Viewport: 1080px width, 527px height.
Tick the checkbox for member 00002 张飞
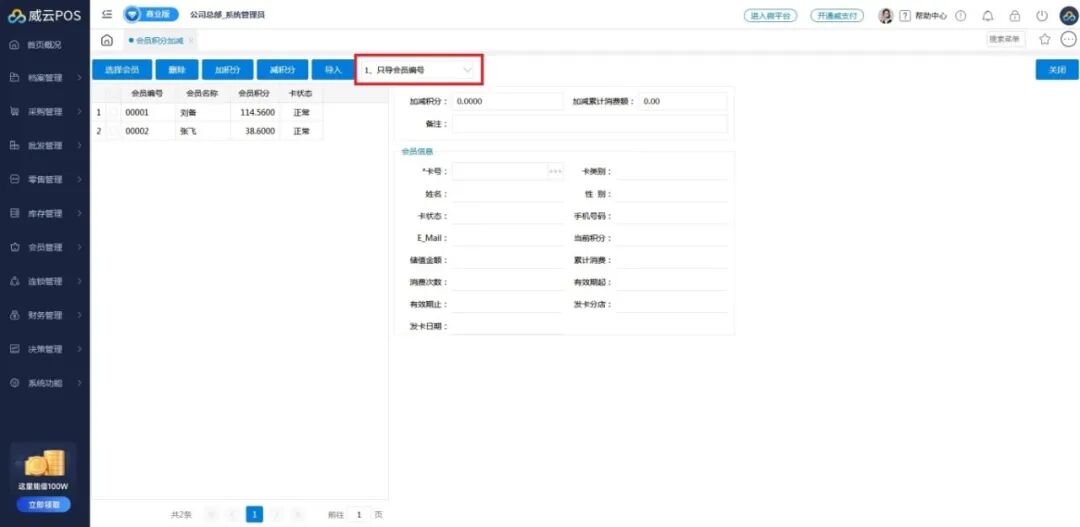click(113, 131)
